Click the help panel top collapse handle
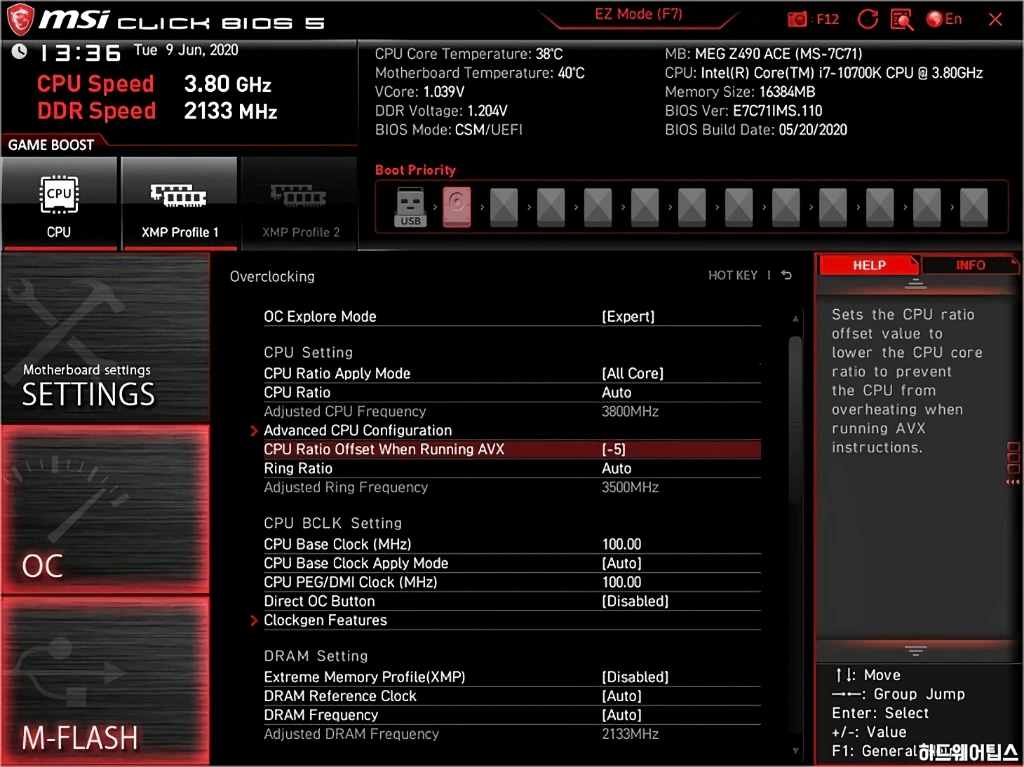 pos(915,284)
